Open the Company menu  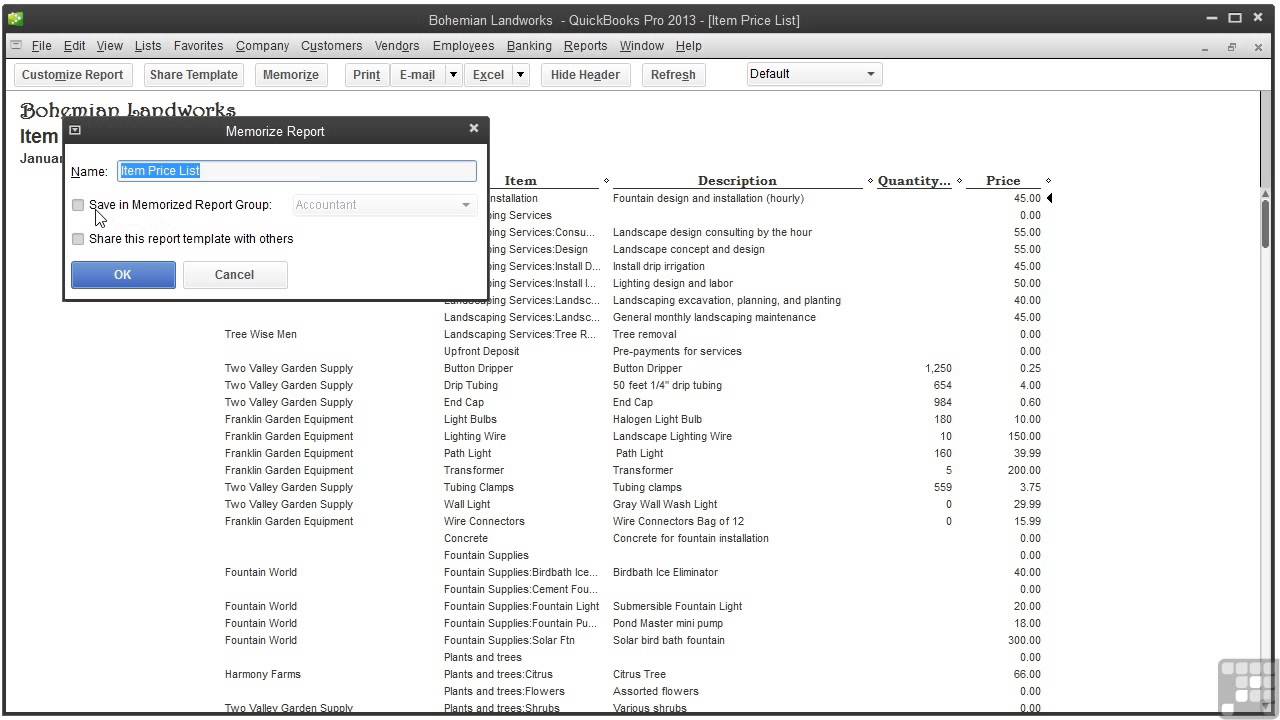[x=262, y=46]
